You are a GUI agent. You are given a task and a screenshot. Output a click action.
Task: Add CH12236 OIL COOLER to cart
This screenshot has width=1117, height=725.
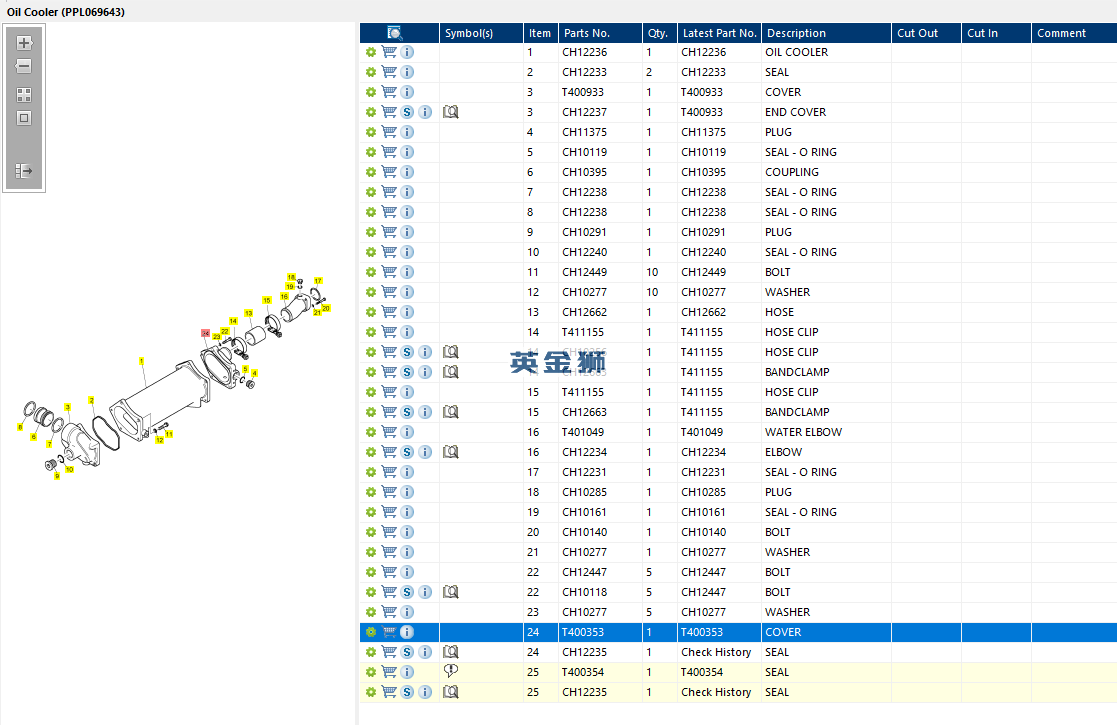click(x=389, y=52)
